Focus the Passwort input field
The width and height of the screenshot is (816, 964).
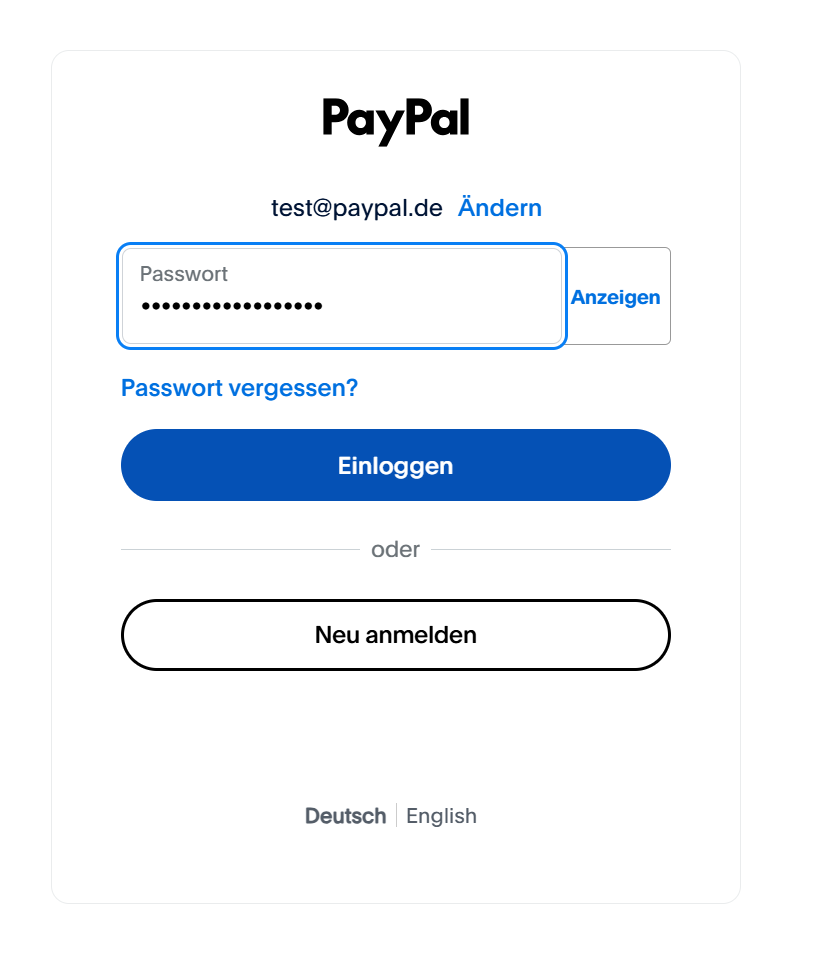pos(341,296)
